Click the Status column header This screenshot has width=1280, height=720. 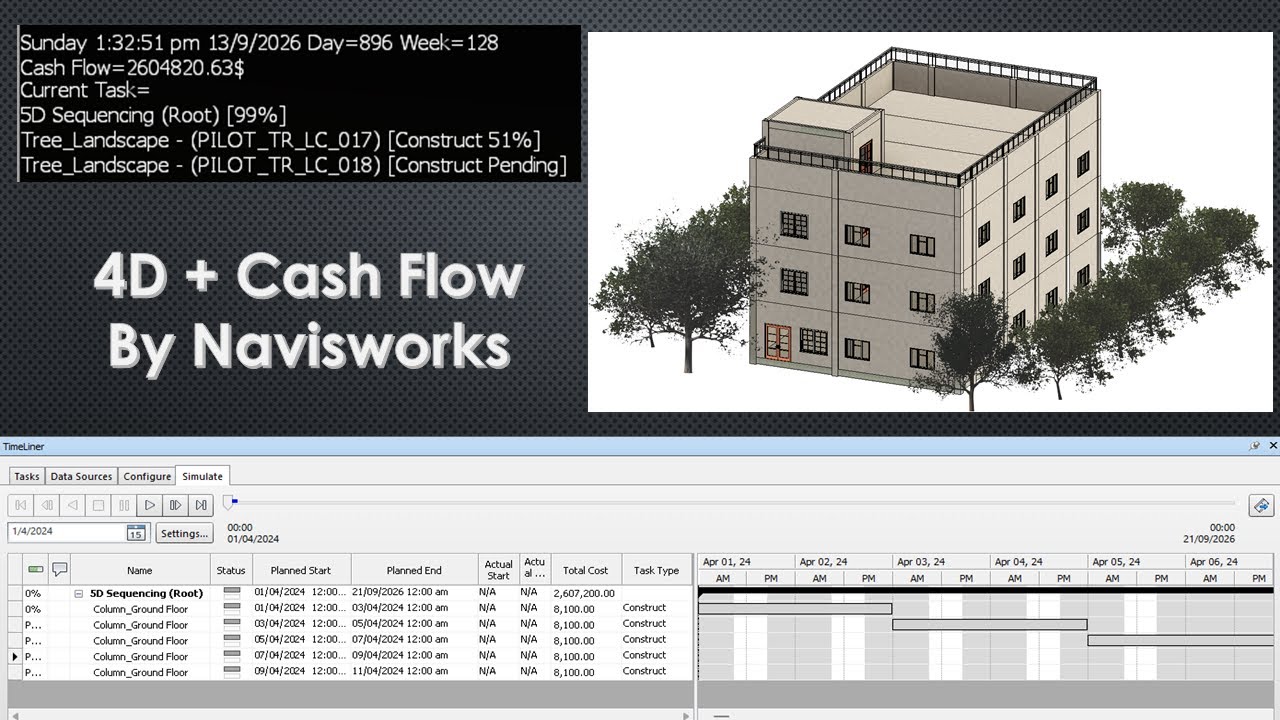click(x=231, y=570)
